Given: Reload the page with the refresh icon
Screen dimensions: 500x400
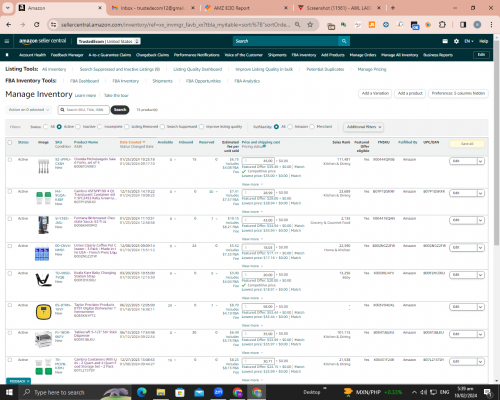Looking at the screenshot, I should pyautogui.click(x=37, y=25).
